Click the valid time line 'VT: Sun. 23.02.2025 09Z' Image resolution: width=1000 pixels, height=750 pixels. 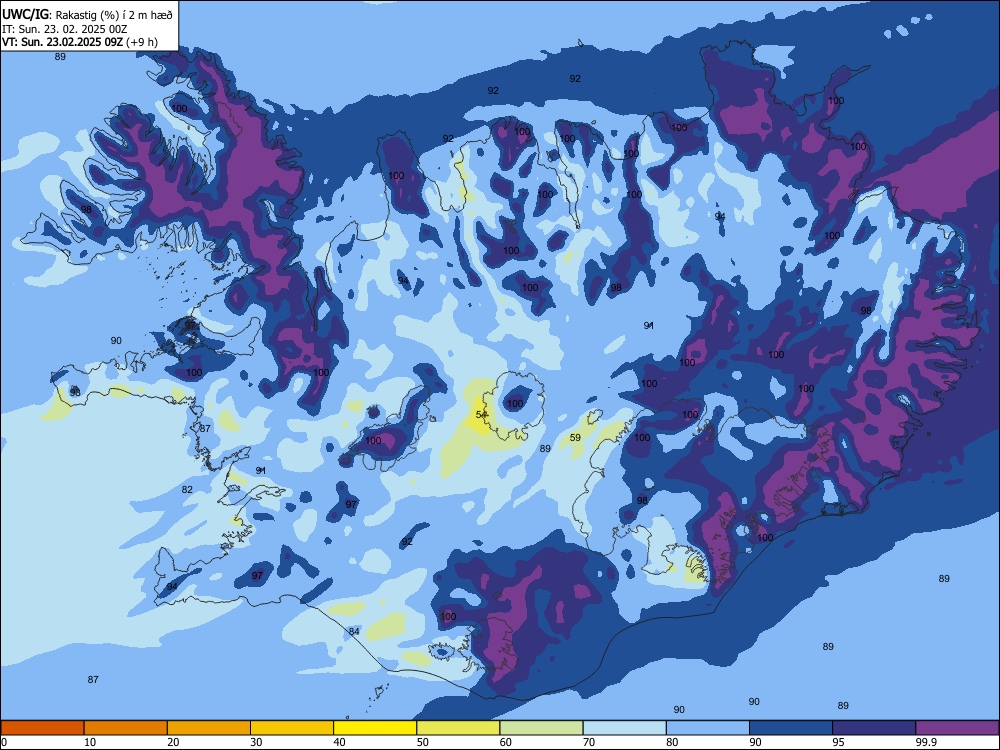click(x=62, y=43)
